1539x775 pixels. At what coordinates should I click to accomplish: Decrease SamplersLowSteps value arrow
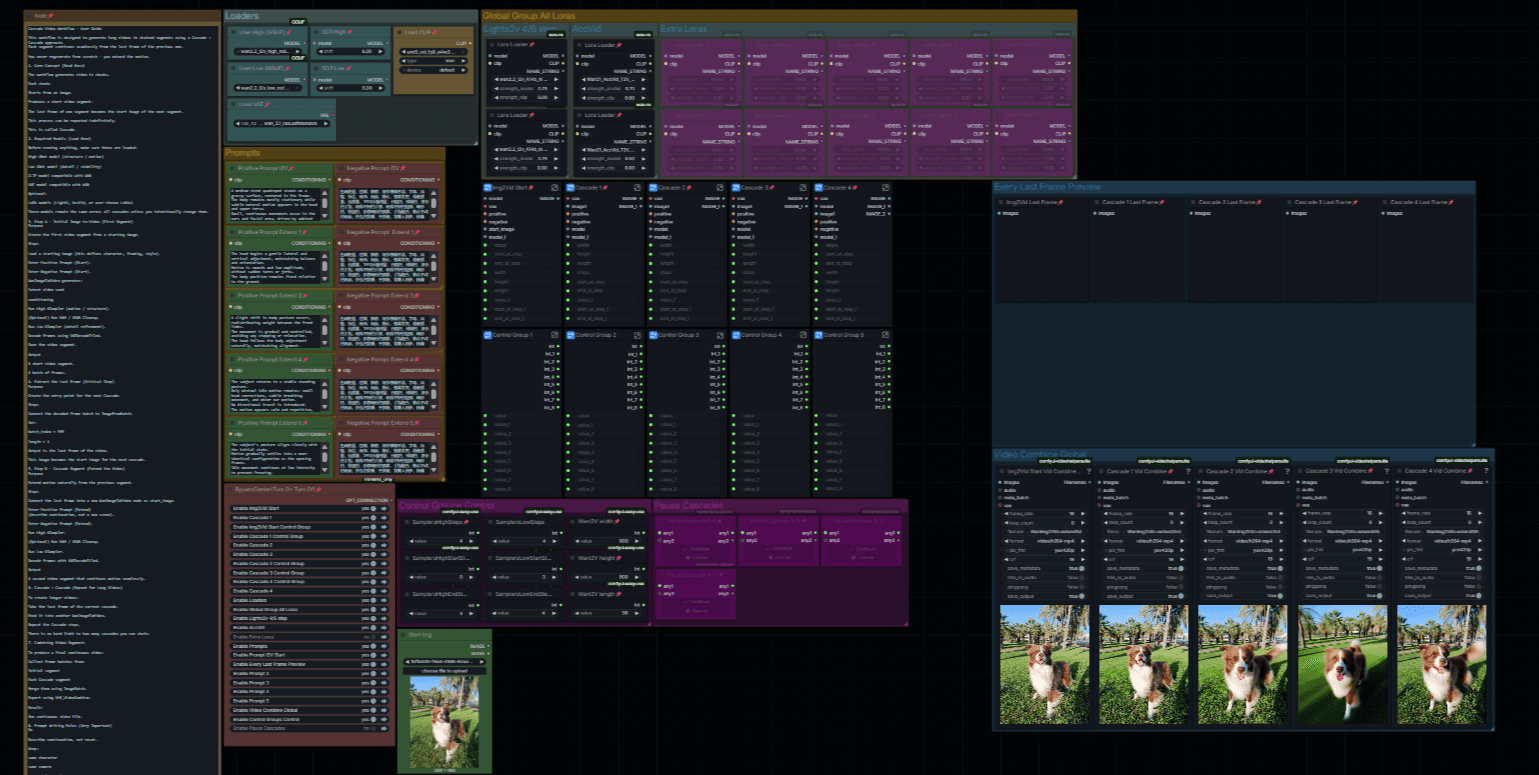click(494, 541)
